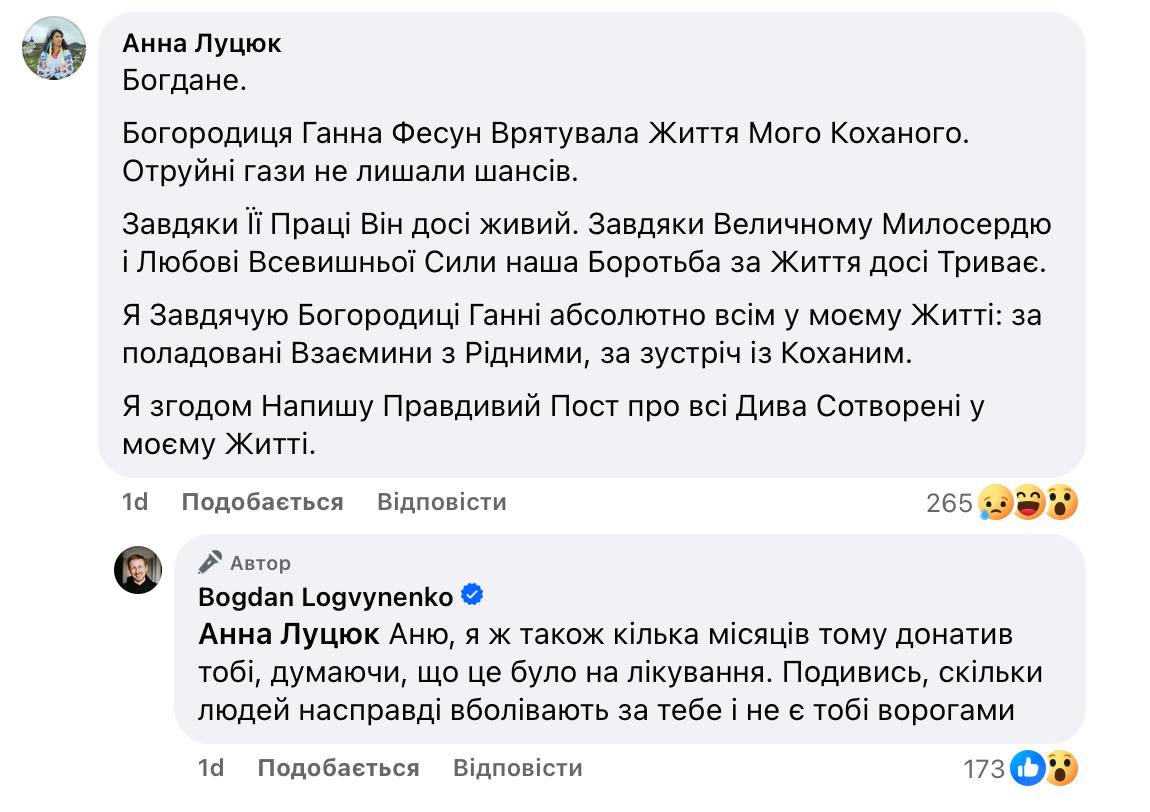Click the wow emoji beside the 173 count

[x=1060, y=768]
